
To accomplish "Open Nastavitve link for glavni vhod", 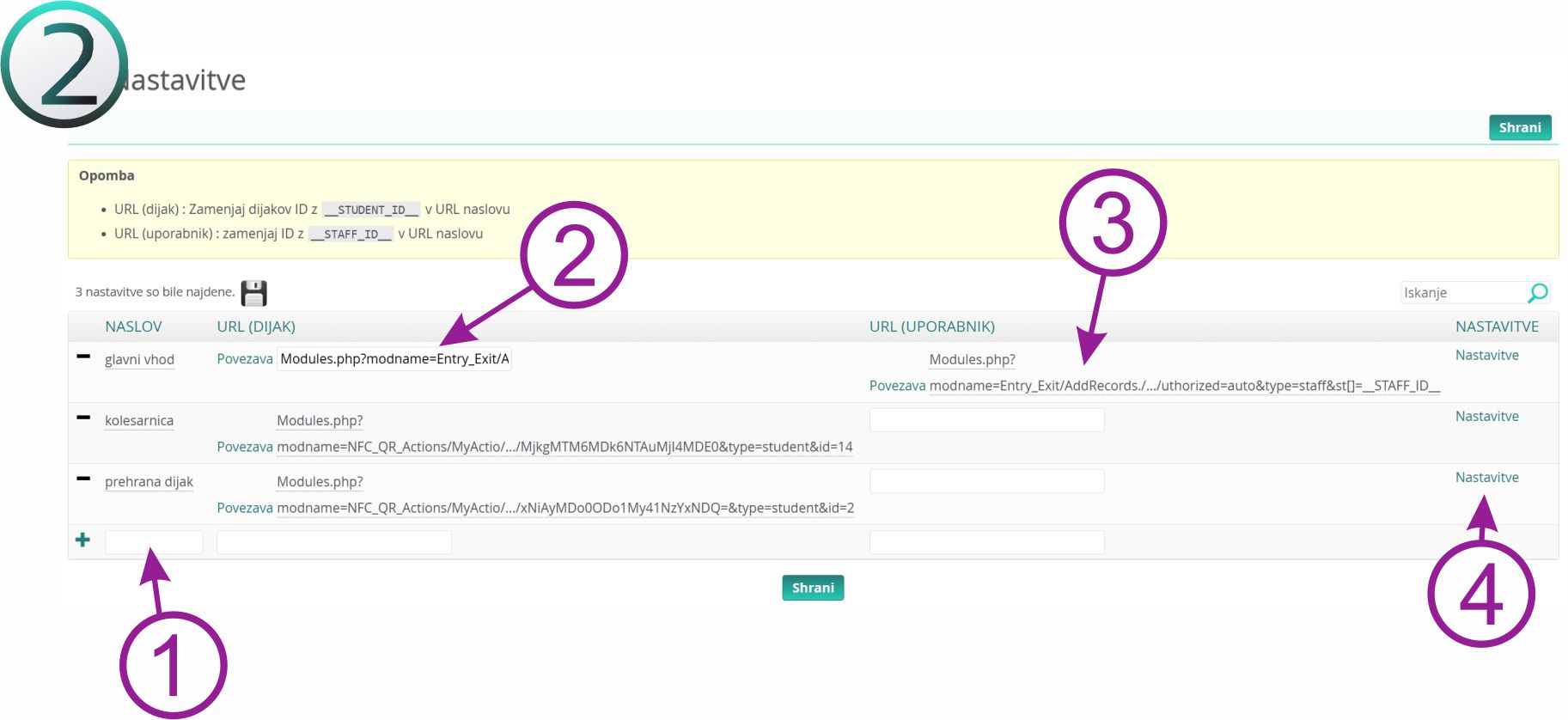I will 1486,355.
